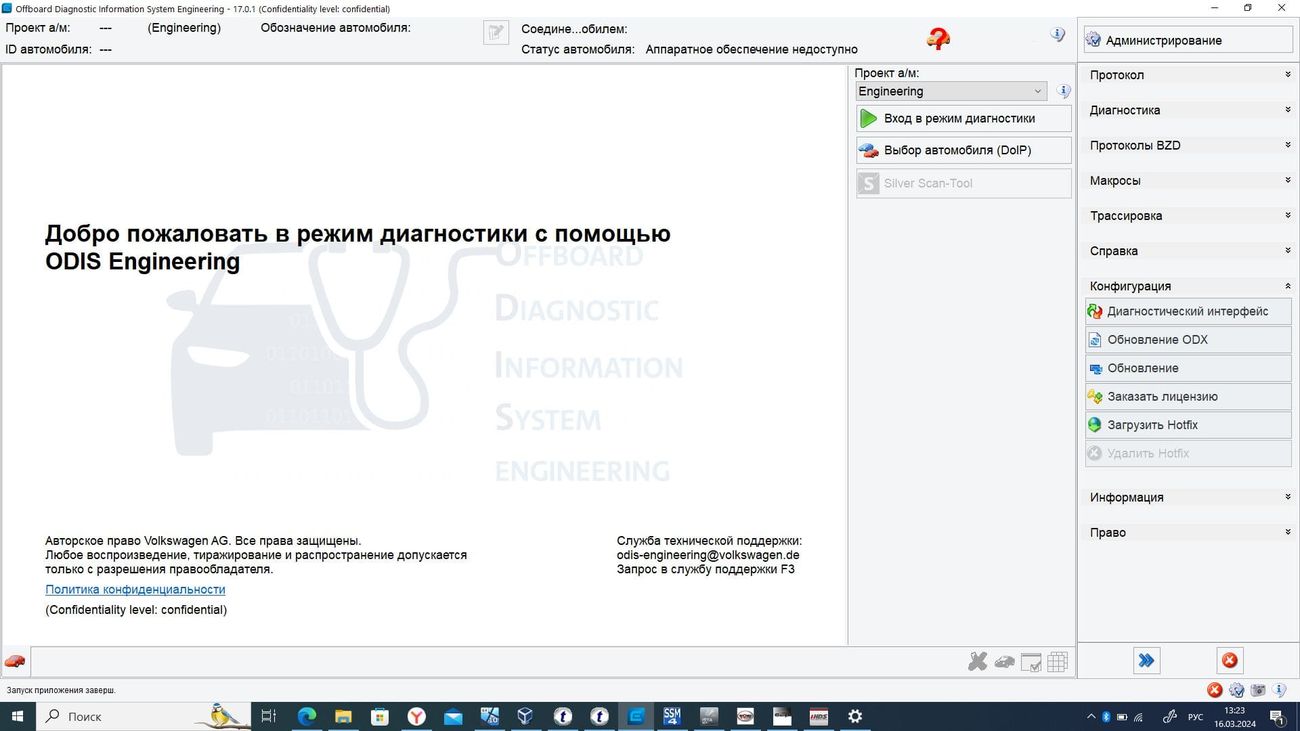1300x731 pixels.
Task: Click the grayed Удалить Hotfix button
Action: (x=1188, y=454)
